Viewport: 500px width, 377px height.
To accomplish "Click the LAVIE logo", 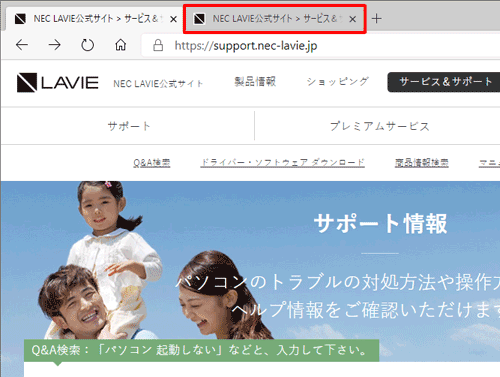I will coord(58,82).
